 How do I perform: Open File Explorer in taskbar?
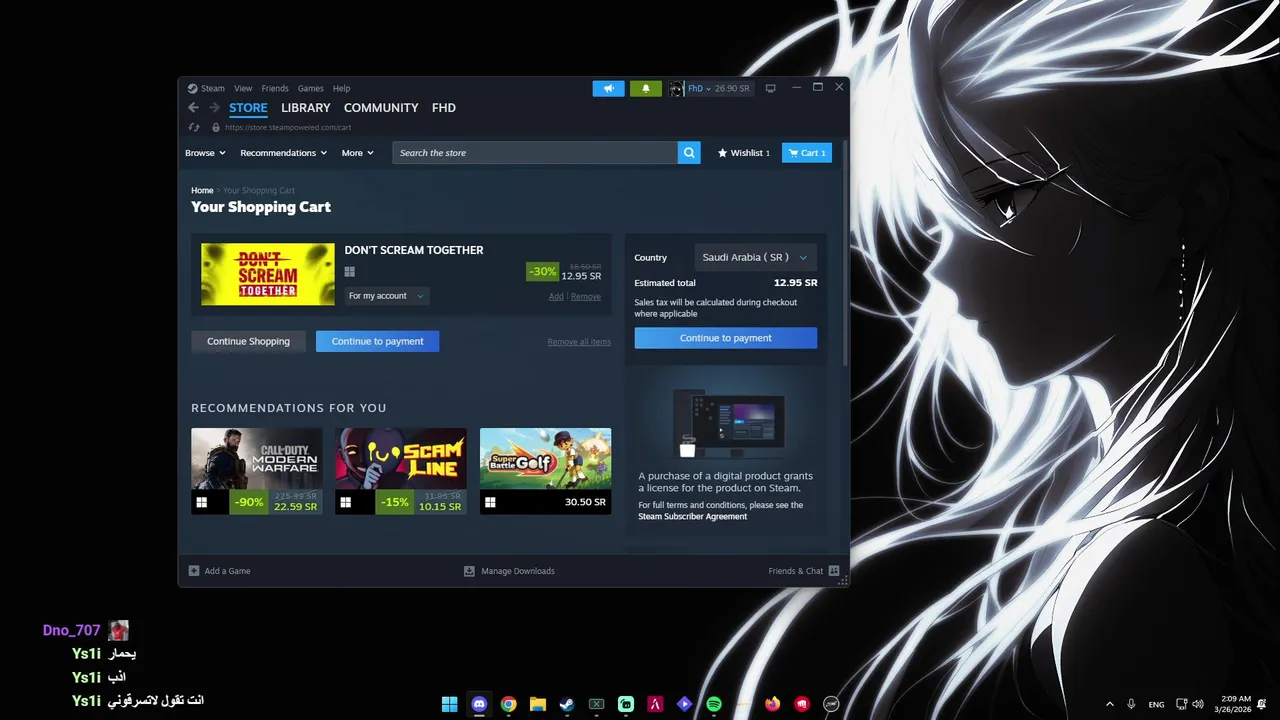pyautogui.click(x=537, y=704)
